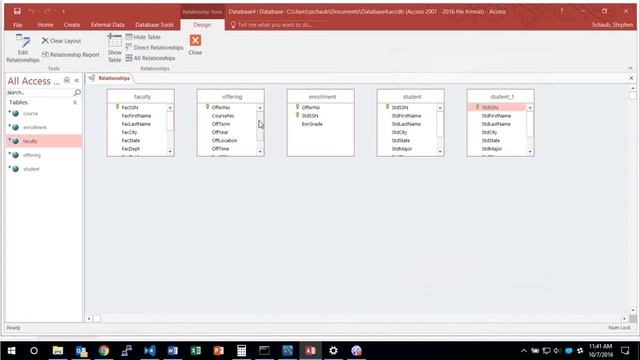This screenshot has height=360, width=640.
Task: Select FacDept field in faculty
Action: pyautogui.click(x=131, y=149)
